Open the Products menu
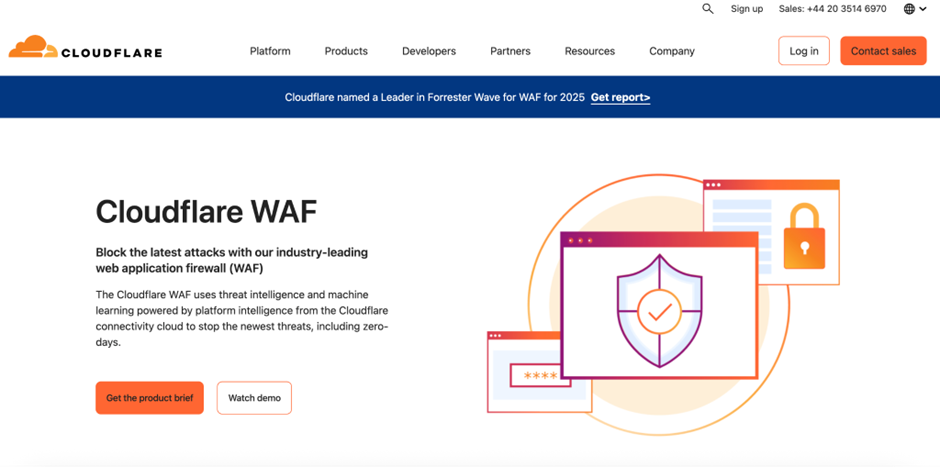The image size is (940, 467). click(346, 51)
